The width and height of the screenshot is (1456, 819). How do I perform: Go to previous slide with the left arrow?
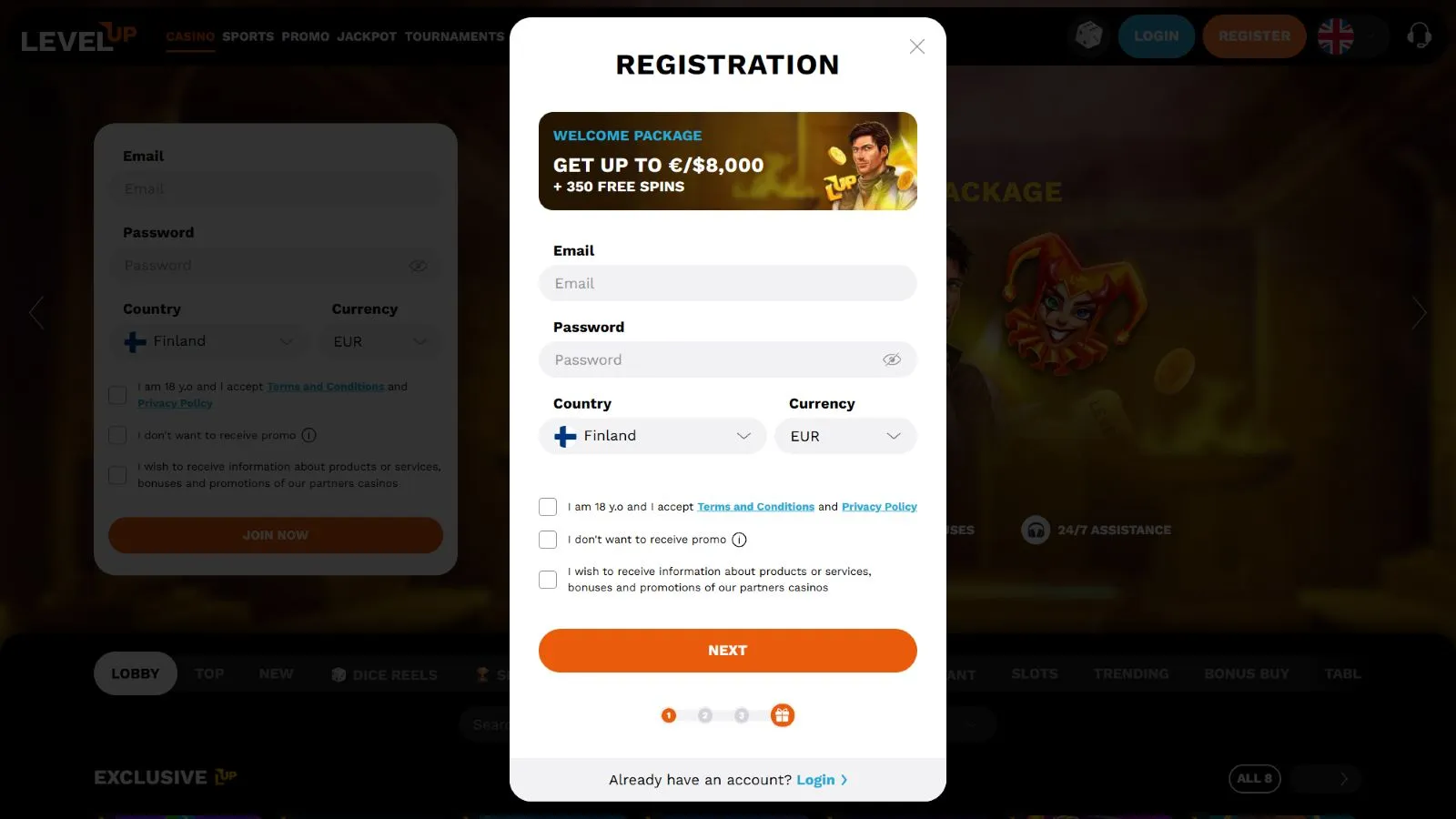[36, 313]
